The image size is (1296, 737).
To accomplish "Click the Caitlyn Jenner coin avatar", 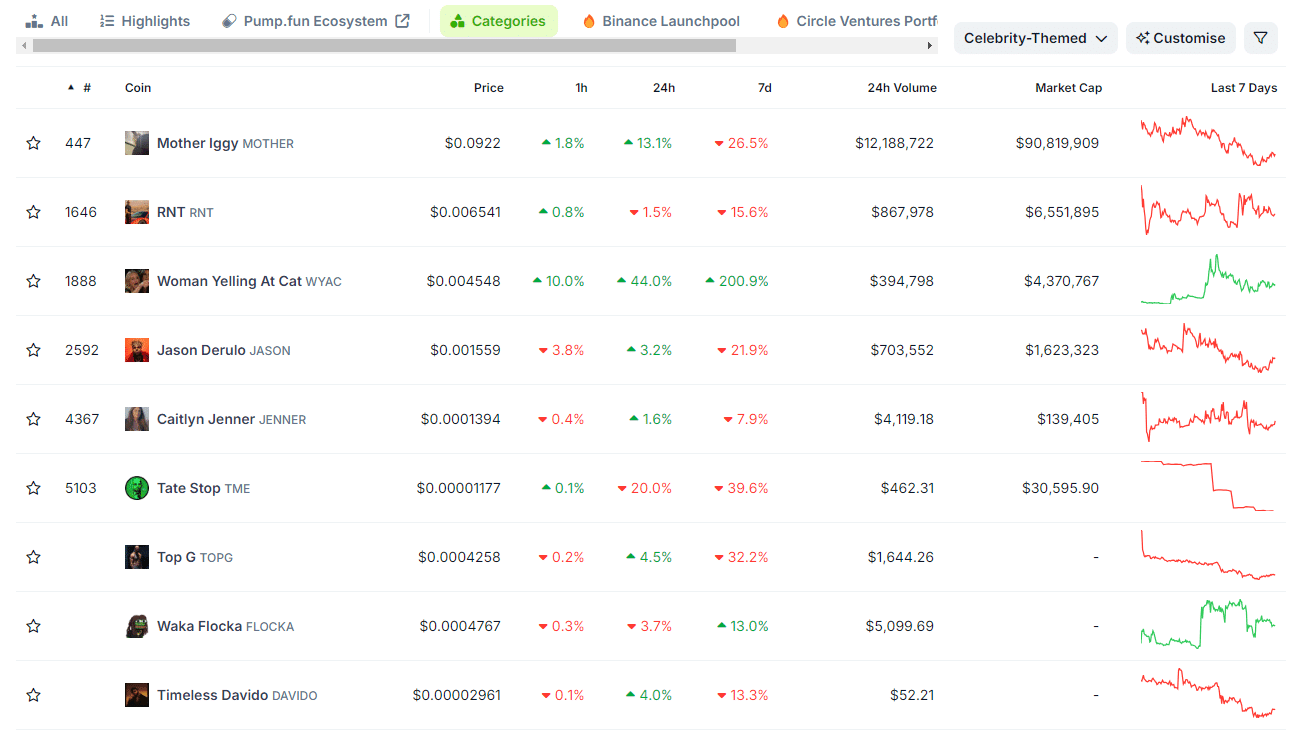I will [x=137, y=419].
